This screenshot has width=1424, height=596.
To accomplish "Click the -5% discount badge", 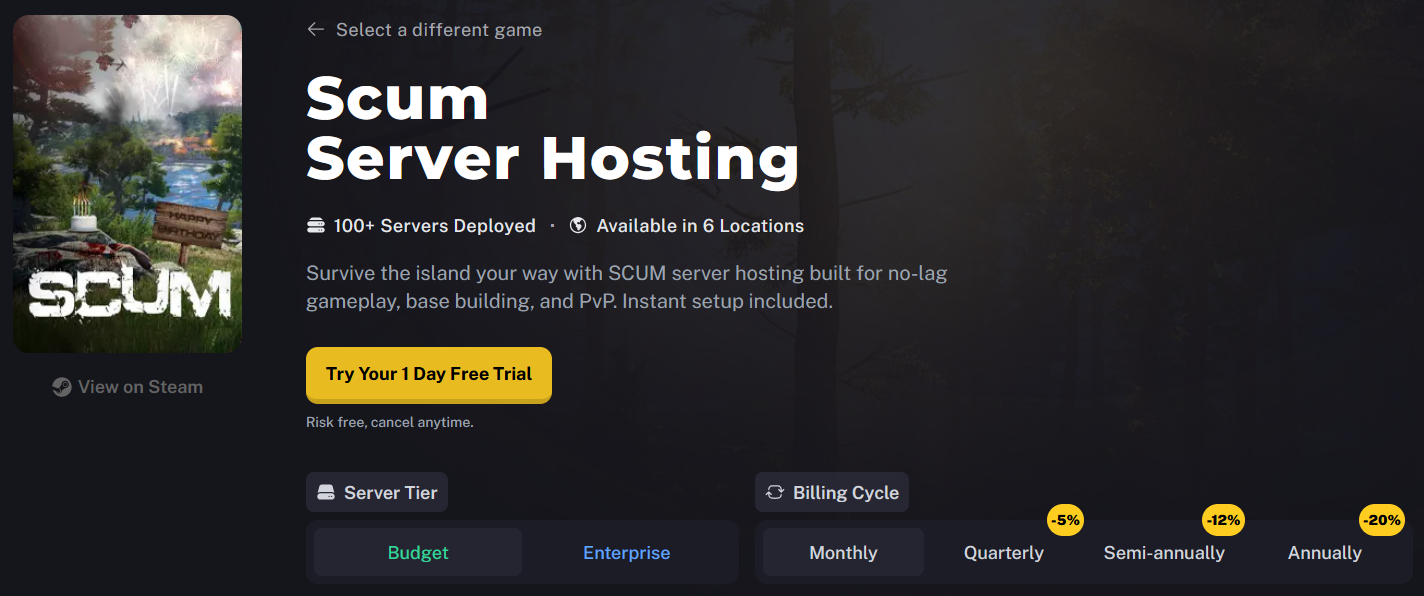I will point(1065,520).
